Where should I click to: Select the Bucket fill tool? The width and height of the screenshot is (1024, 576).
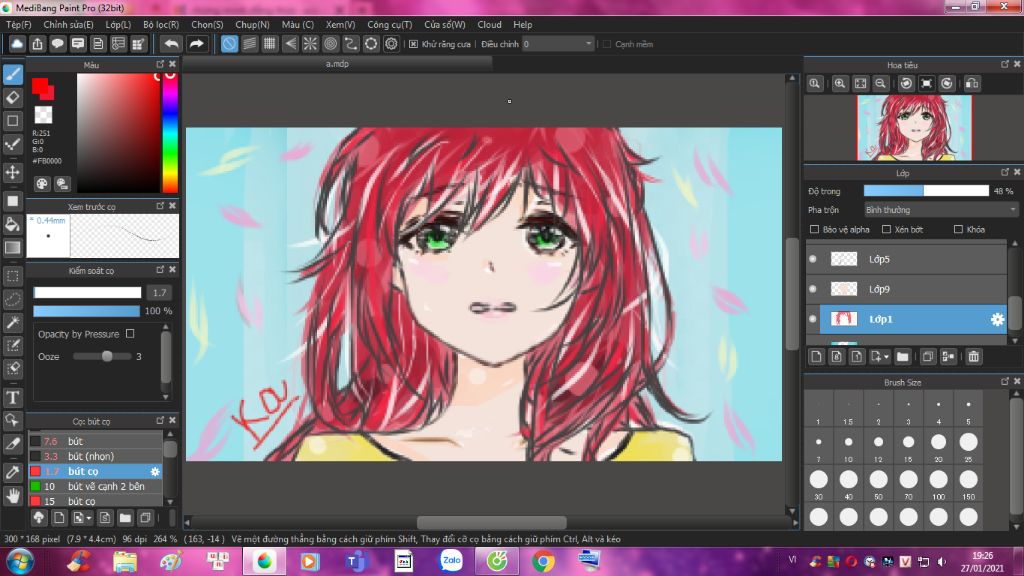(13, 225)
